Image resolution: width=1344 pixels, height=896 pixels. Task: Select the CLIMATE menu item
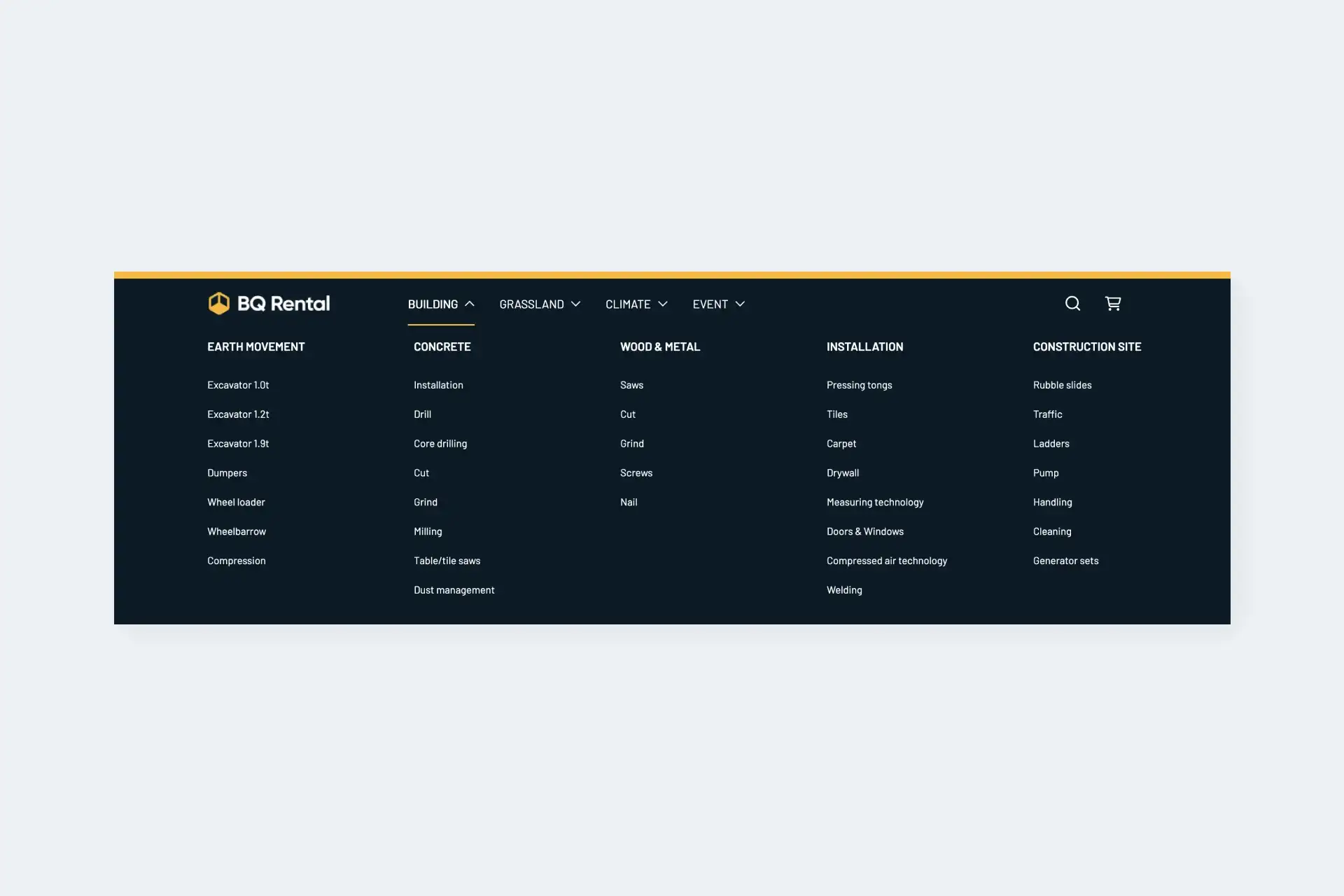tap(627, 304)
